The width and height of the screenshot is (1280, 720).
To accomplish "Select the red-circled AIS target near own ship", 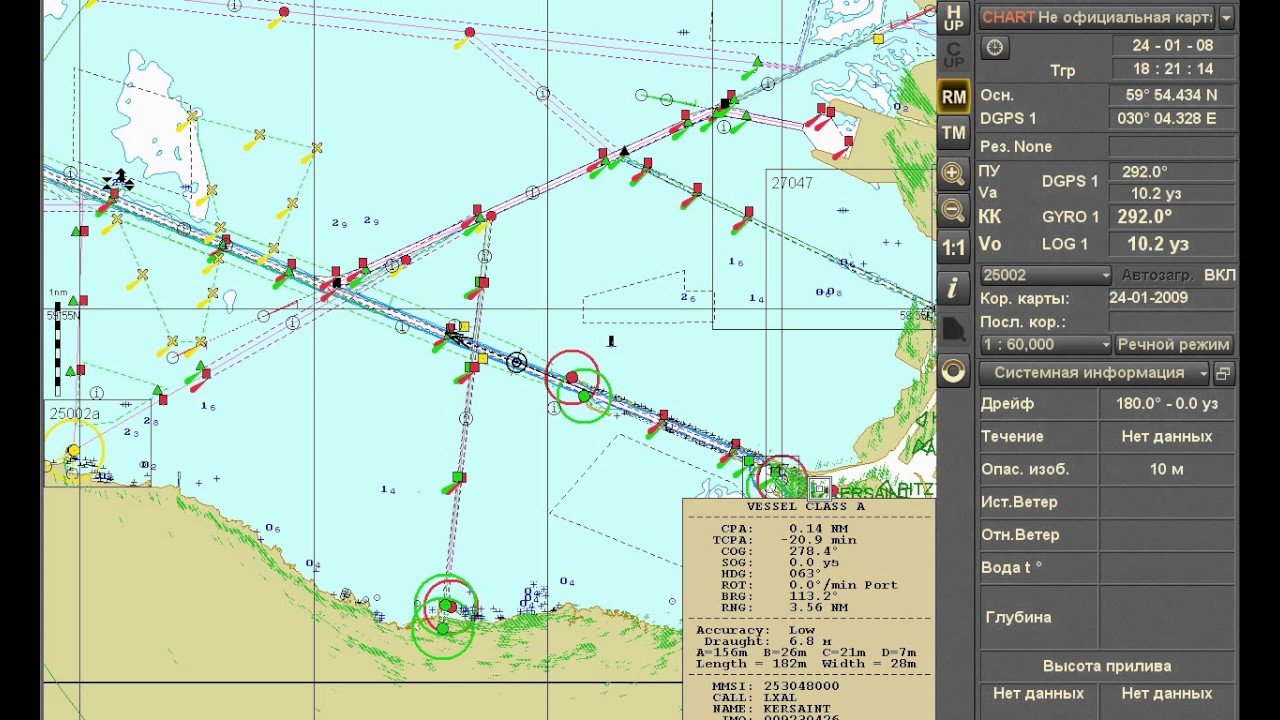I will 572,377.
